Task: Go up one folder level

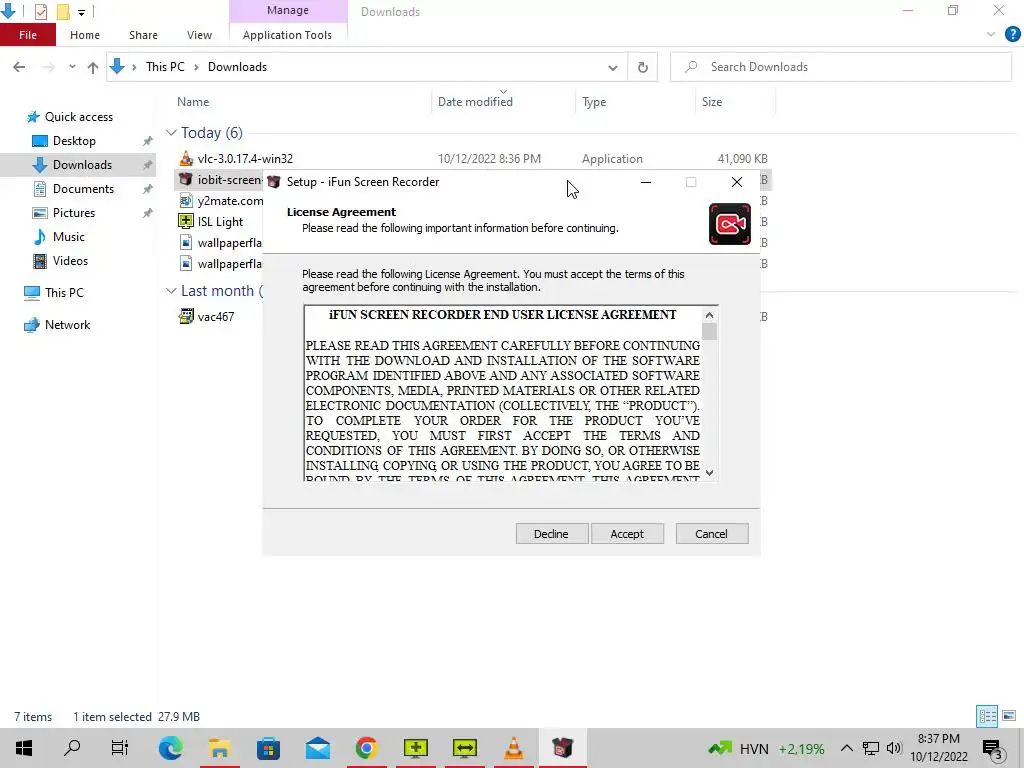Action: coord(93,67)
